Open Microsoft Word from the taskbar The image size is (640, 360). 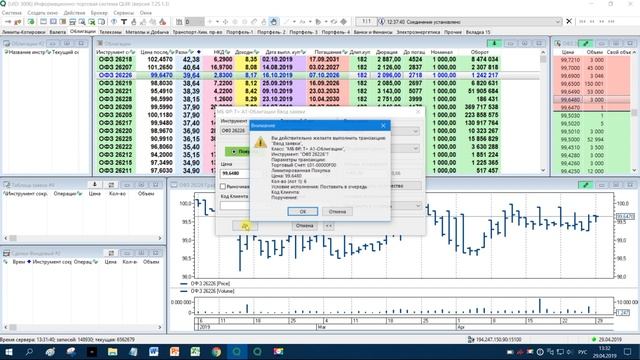click(x=153, y=351)
